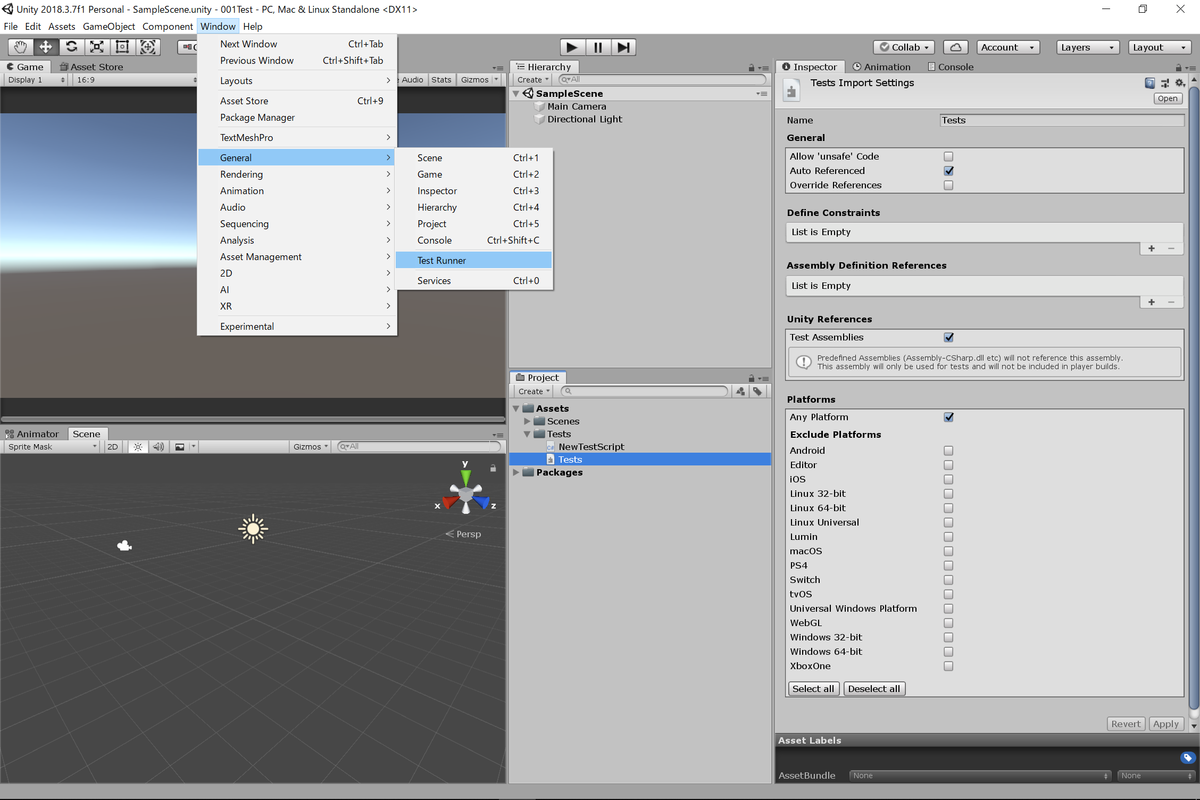This screenshot has width=1200, height=800.
Task: Toggle 2D scene view mode
Action: point(113,447)
